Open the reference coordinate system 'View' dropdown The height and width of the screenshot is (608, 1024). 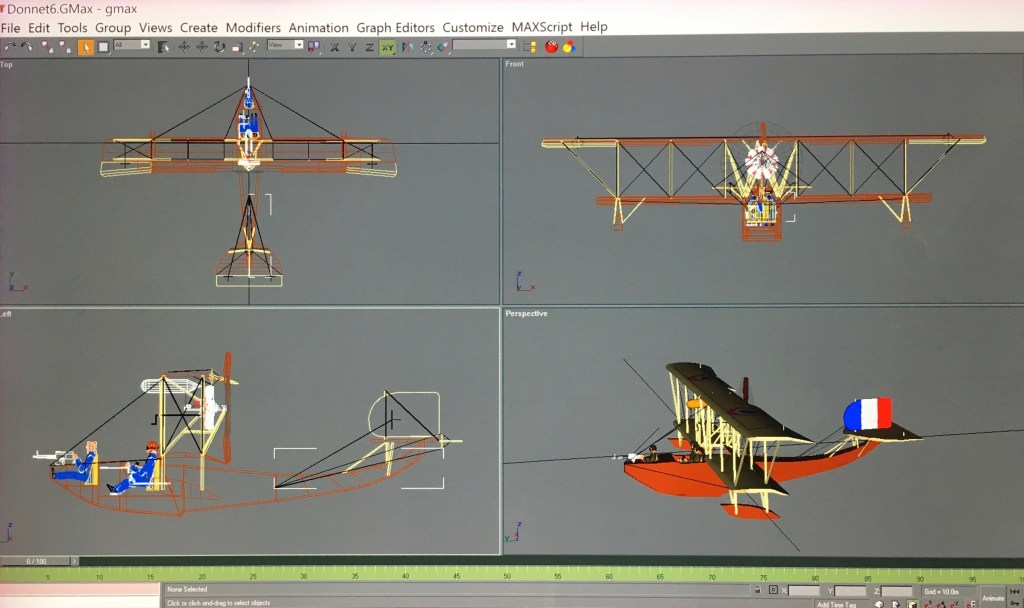click(x=284, y=45)
